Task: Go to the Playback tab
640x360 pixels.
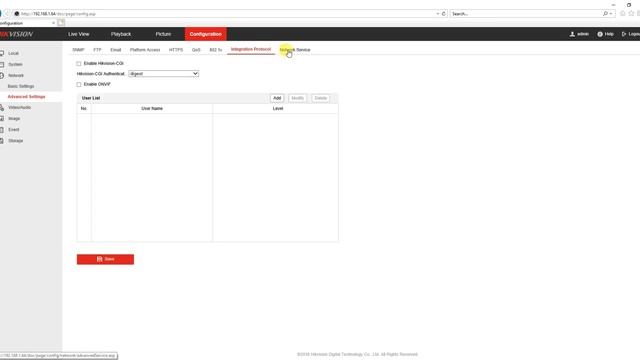Action: pos(121,34)
